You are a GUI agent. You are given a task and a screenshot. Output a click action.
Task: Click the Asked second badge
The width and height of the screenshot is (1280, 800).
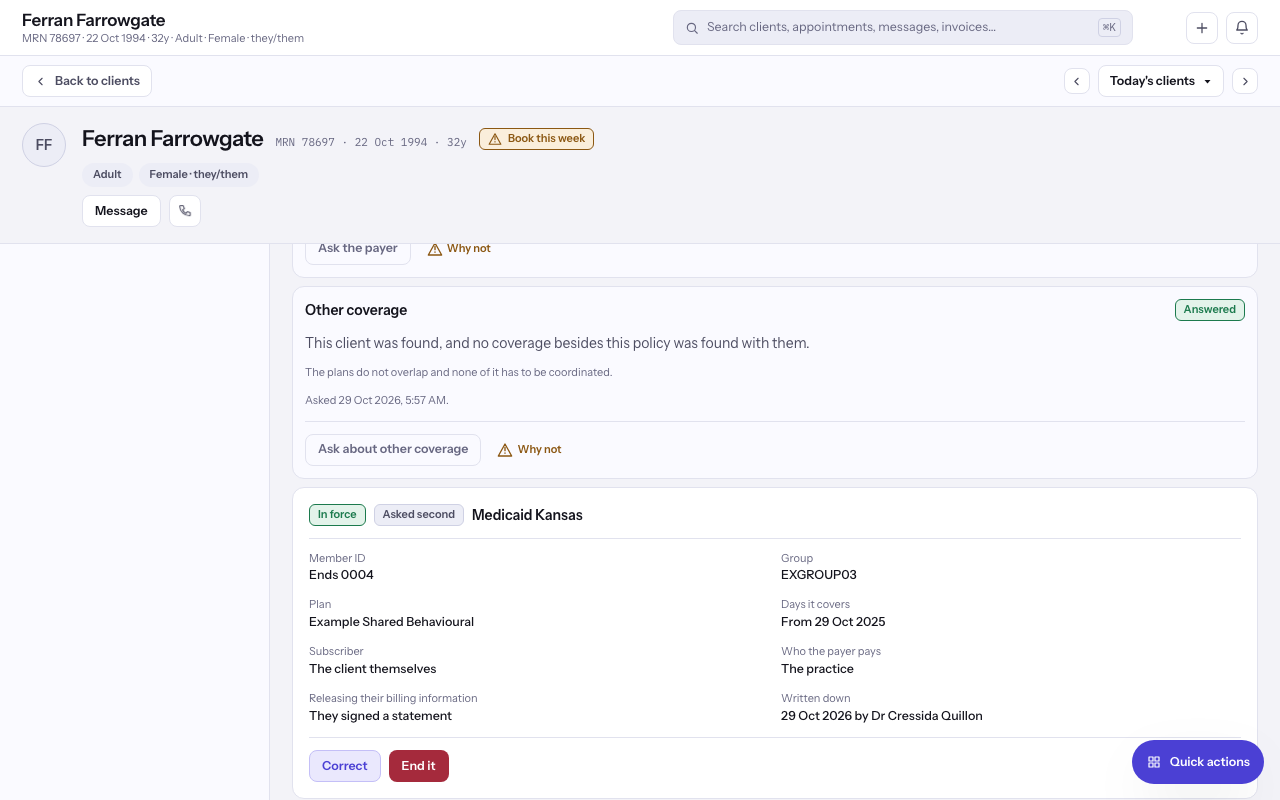[x=419, y=515]
